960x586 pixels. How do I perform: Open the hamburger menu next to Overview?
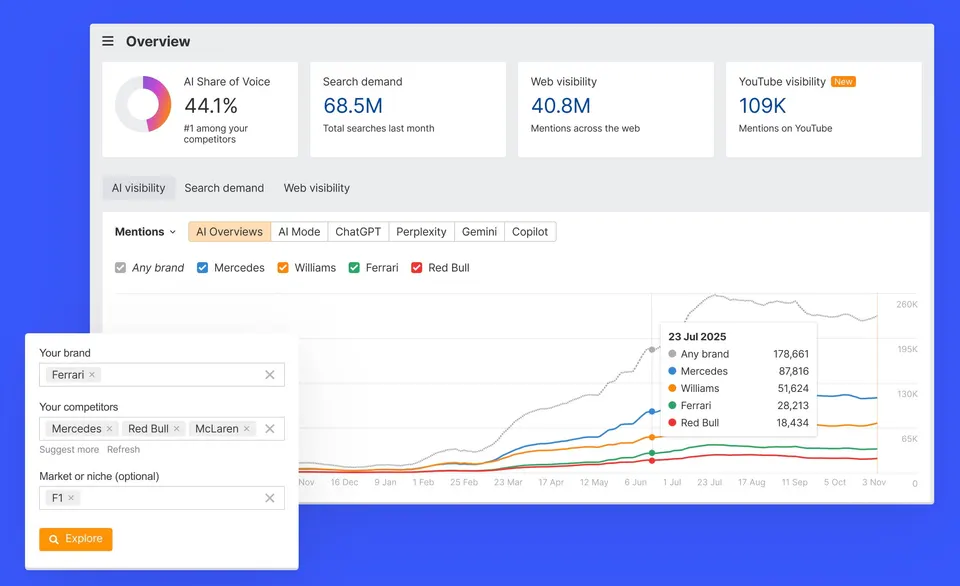(x=108, y=41)
